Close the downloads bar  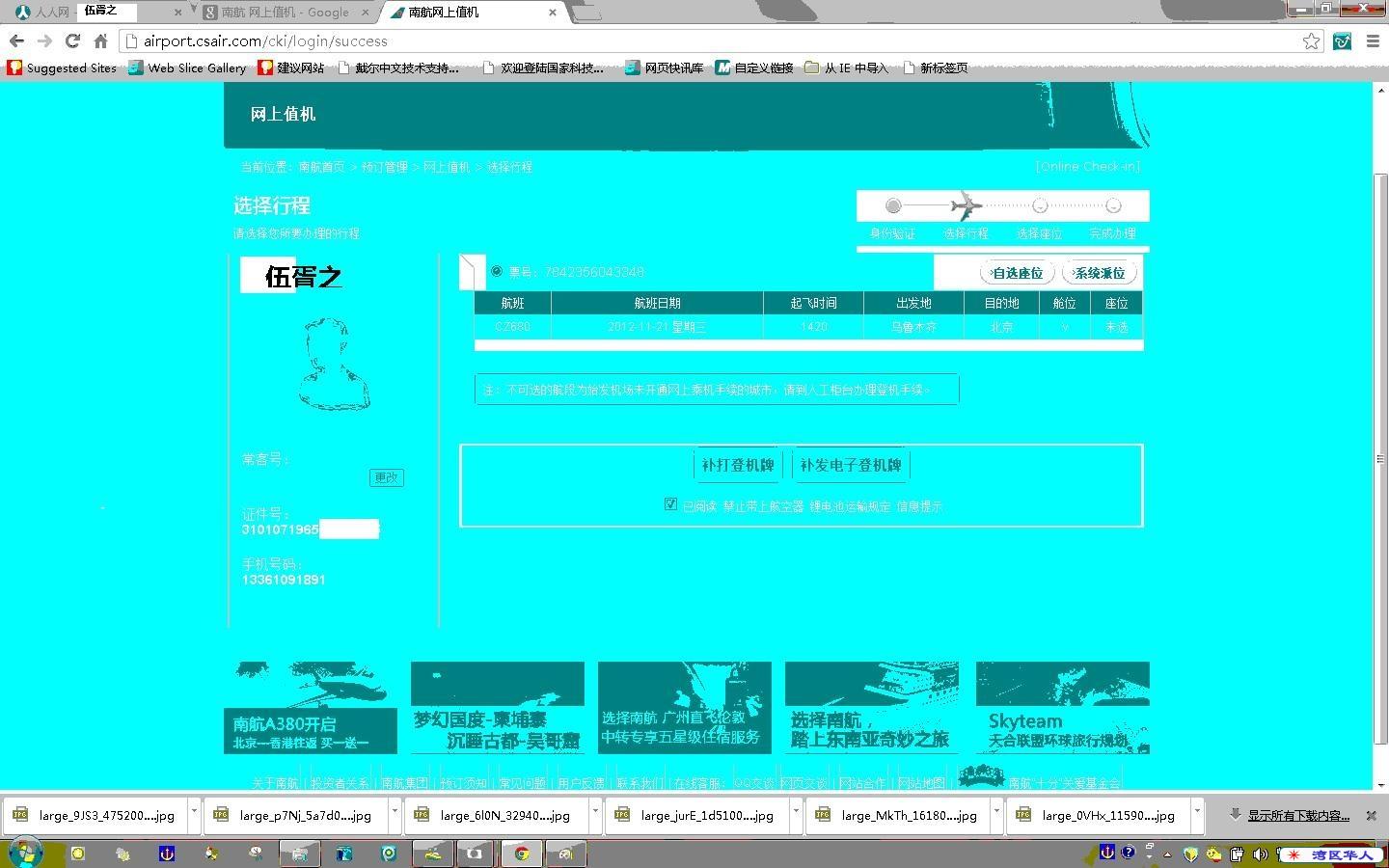[1371, 815]
